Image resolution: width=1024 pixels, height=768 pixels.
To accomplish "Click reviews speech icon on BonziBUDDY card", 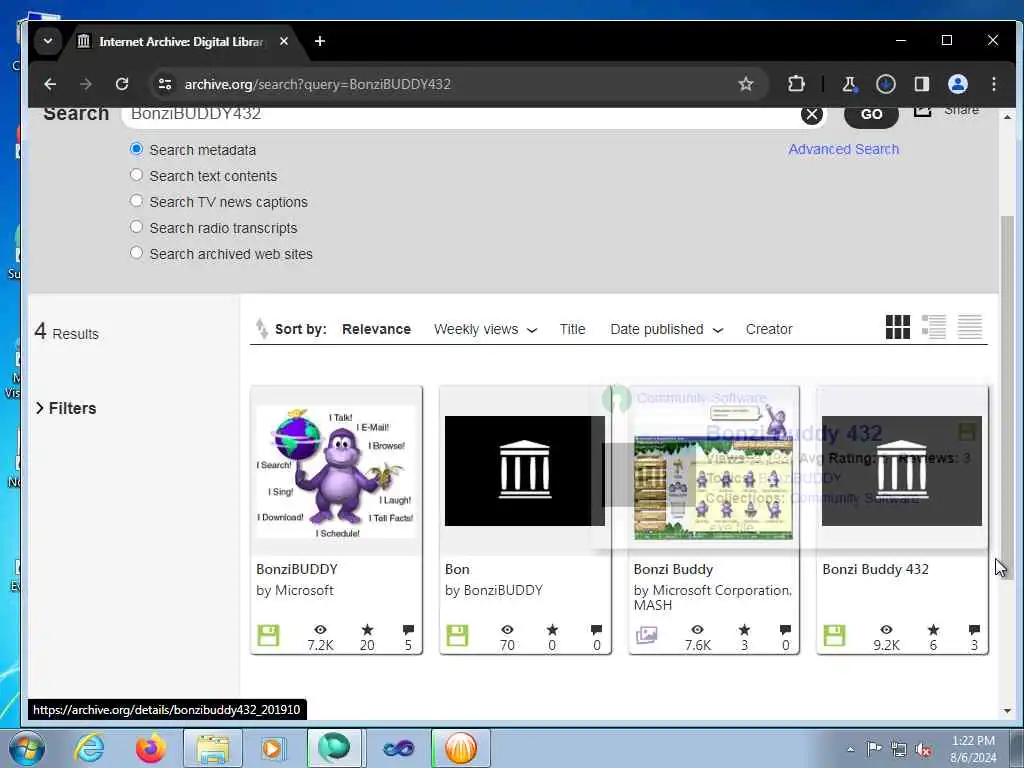I will pos(408,630).
